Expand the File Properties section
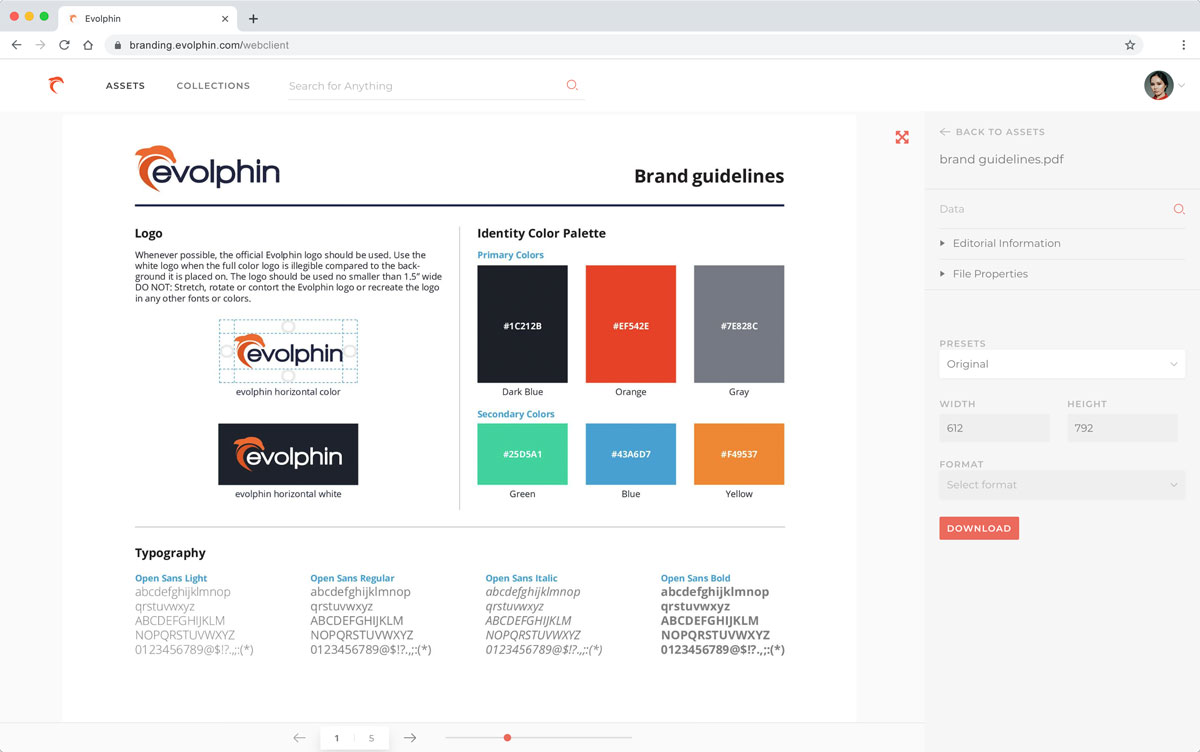 coord(1062,273)
